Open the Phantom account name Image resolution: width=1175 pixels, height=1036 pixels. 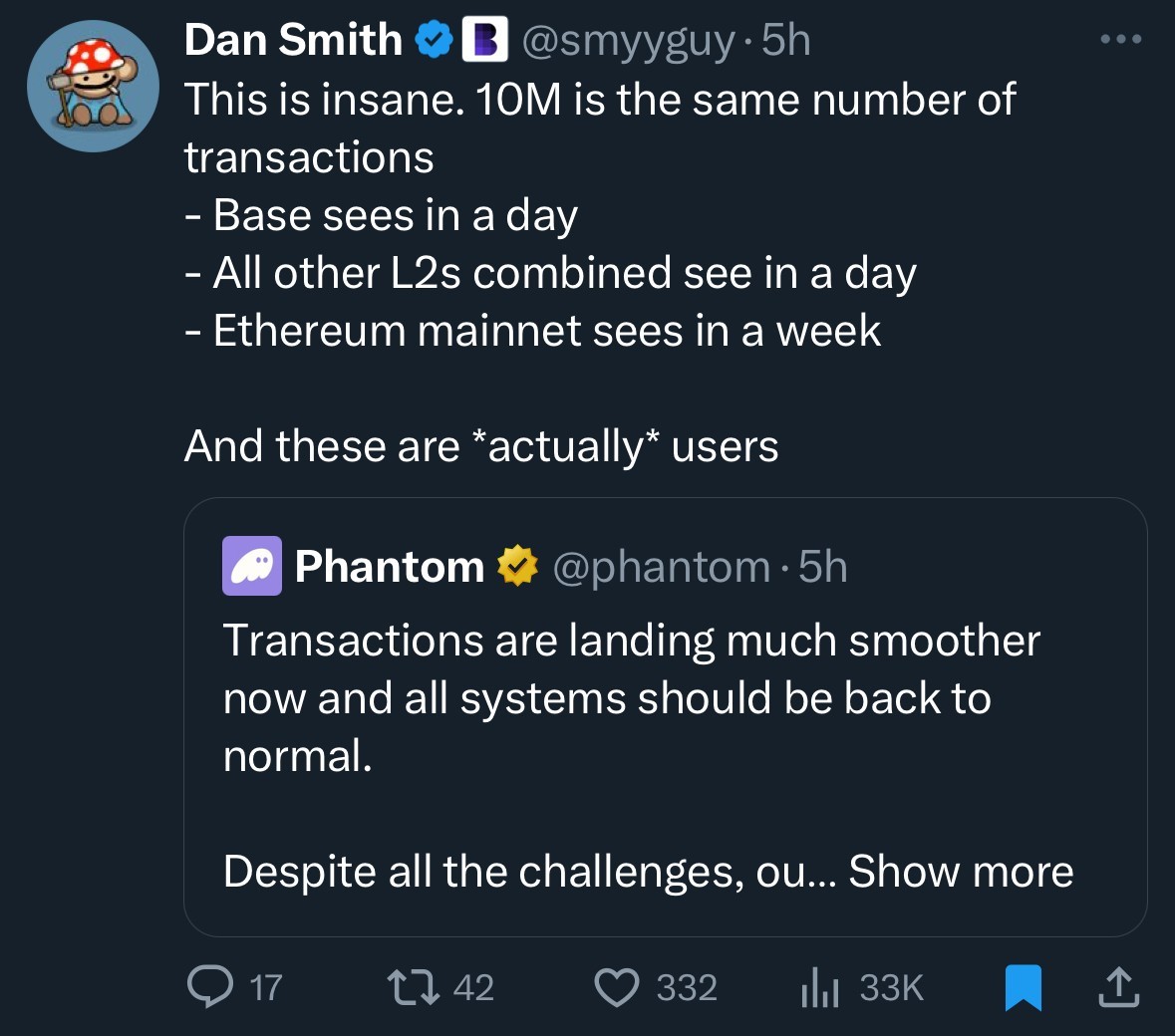tap(389, 566)
